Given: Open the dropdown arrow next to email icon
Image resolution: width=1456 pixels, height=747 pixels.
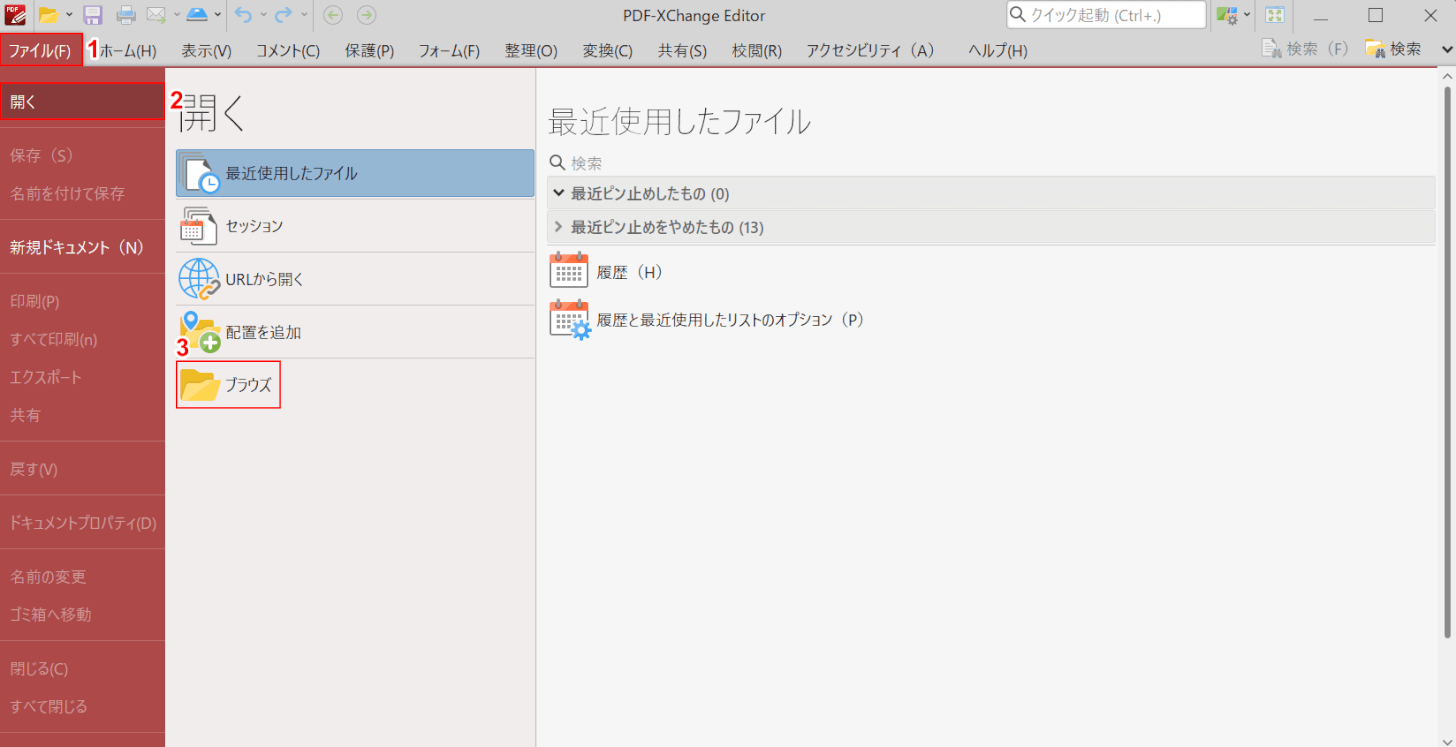Looking at the screenshot, I should coord(177,15).
